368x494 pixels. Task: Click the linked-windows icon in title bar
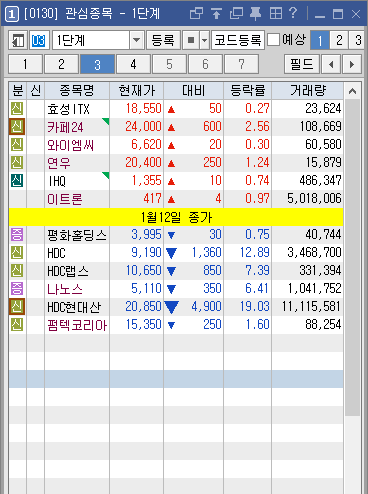point(196,14)
